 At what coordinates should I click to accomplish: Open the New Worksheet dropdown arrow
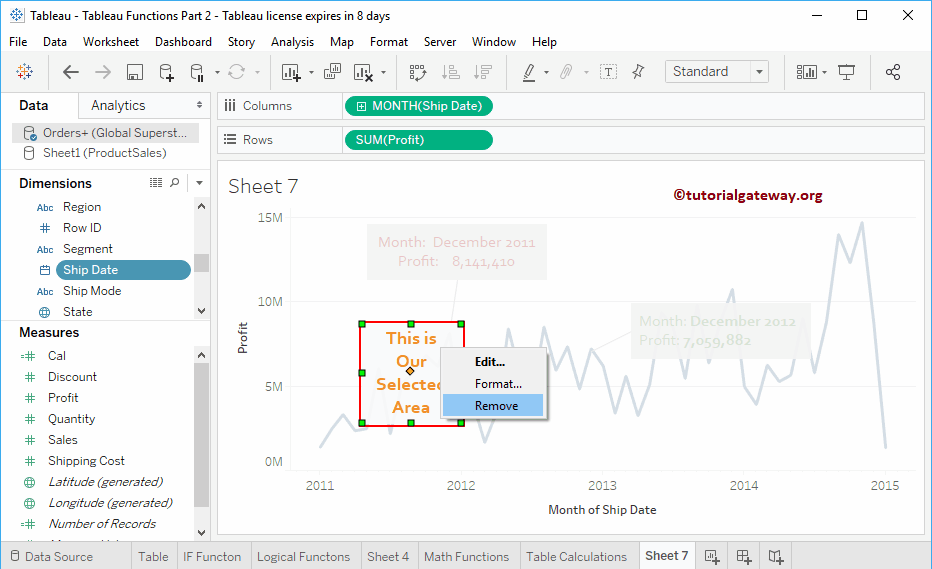(311, 73)
